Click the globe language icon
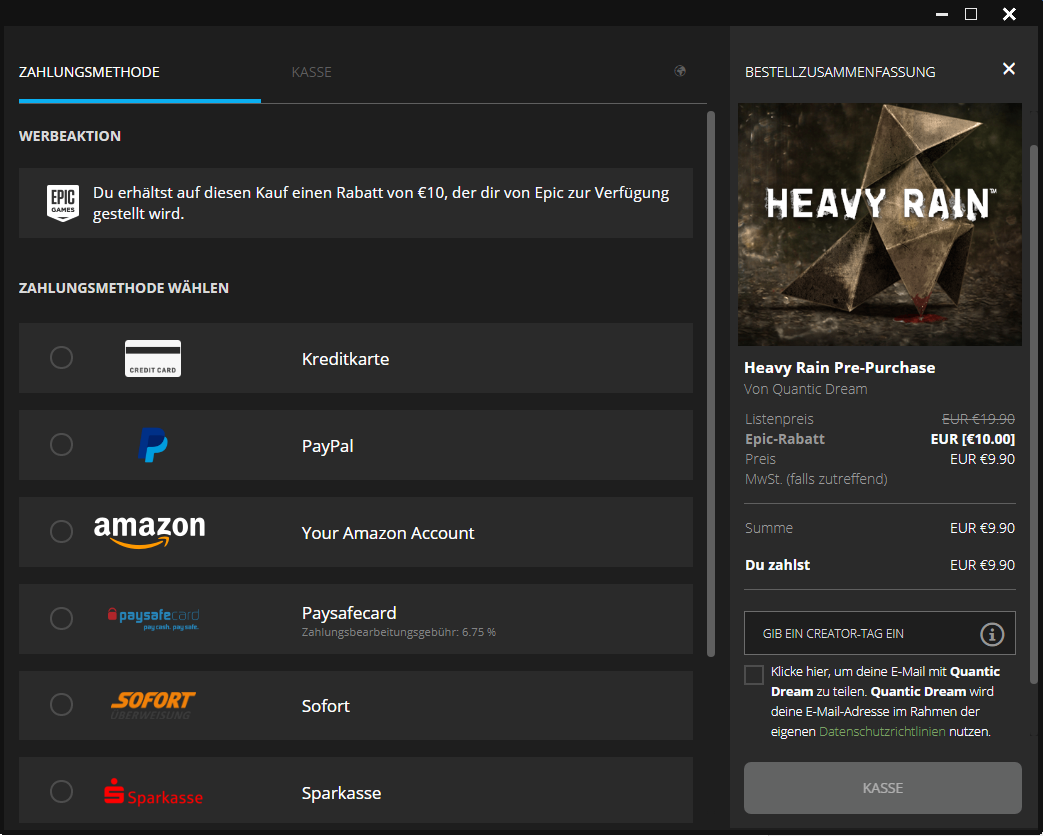 tap(680, 71)
